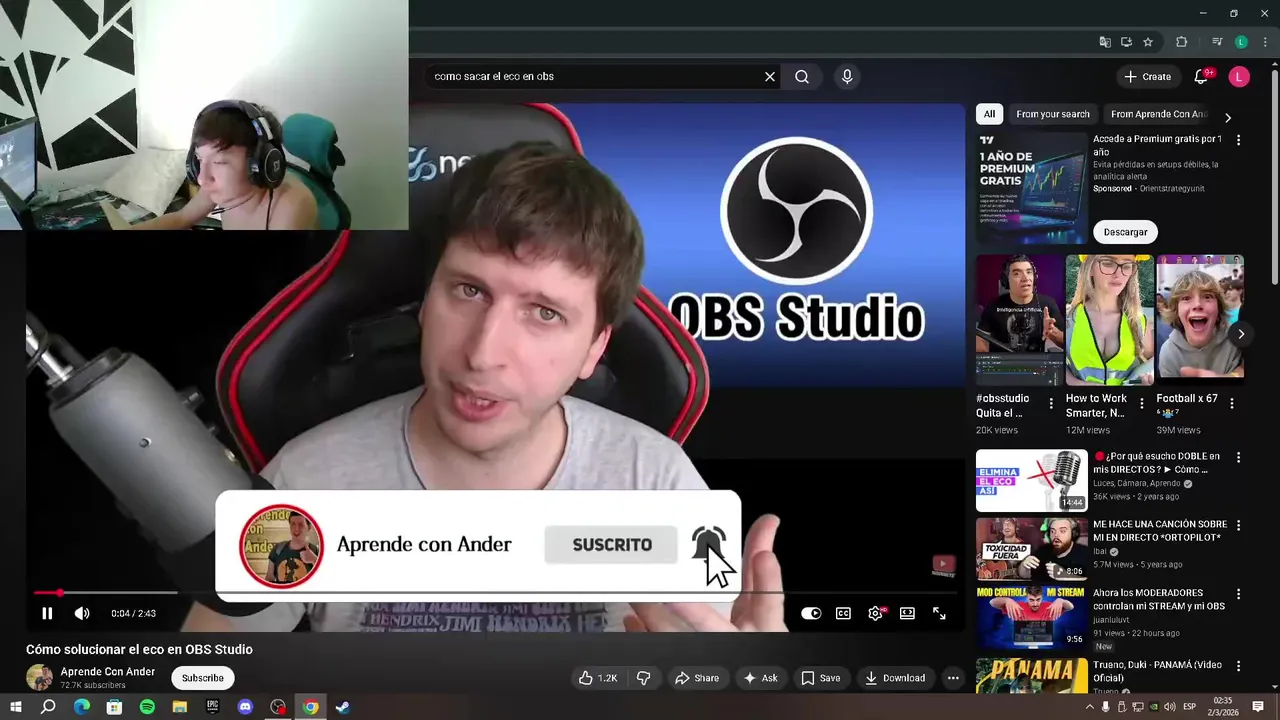Select the All filter chip

pyautogui.click(x=989, y=114)
